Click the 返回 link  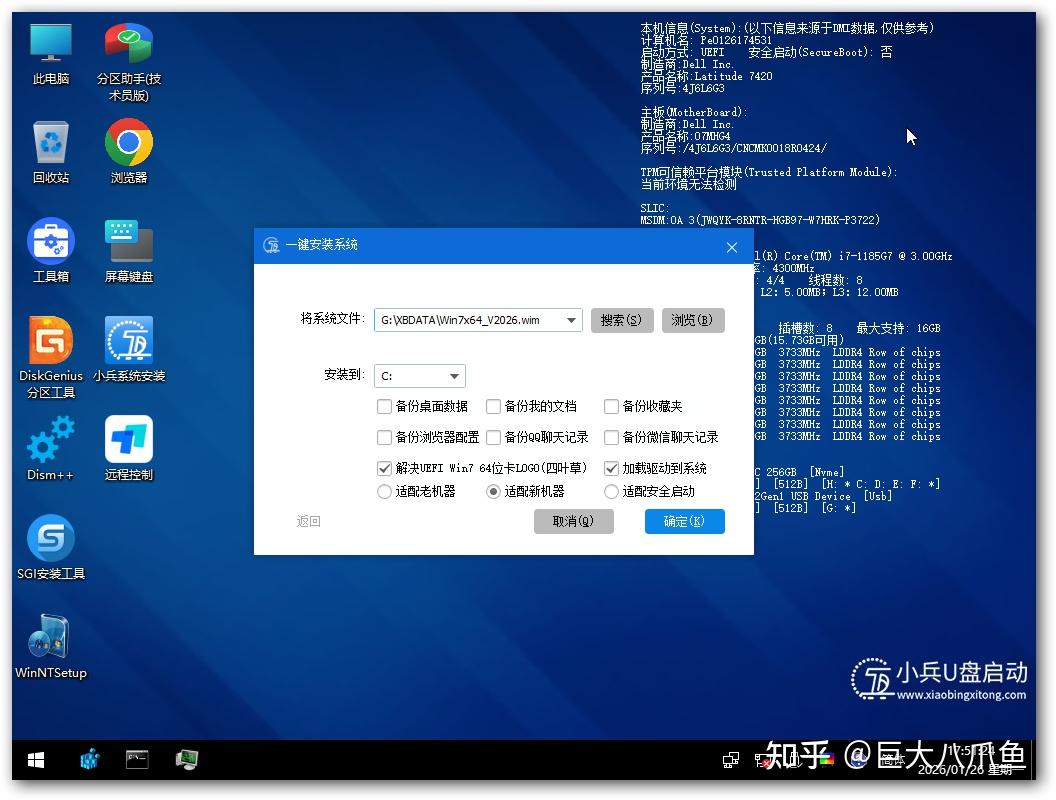pos(308,521)
